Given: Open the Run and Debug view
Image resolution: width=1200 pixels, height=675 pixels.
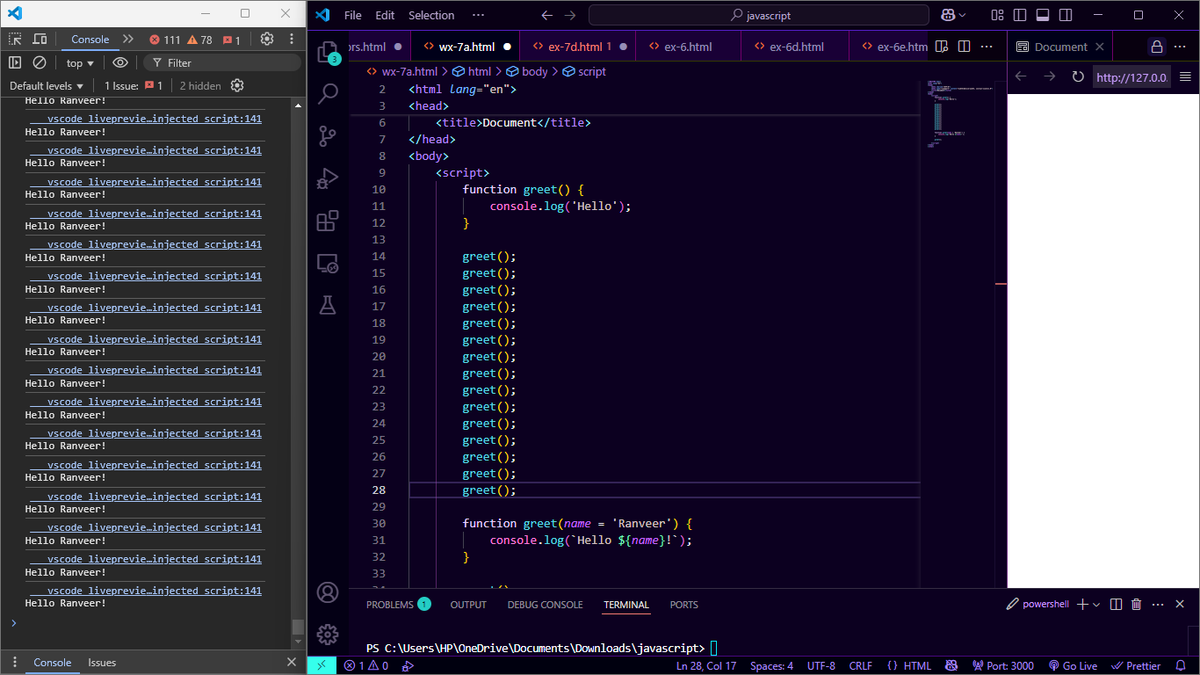Looking at the screenshot, I should [x=327, y=179].
